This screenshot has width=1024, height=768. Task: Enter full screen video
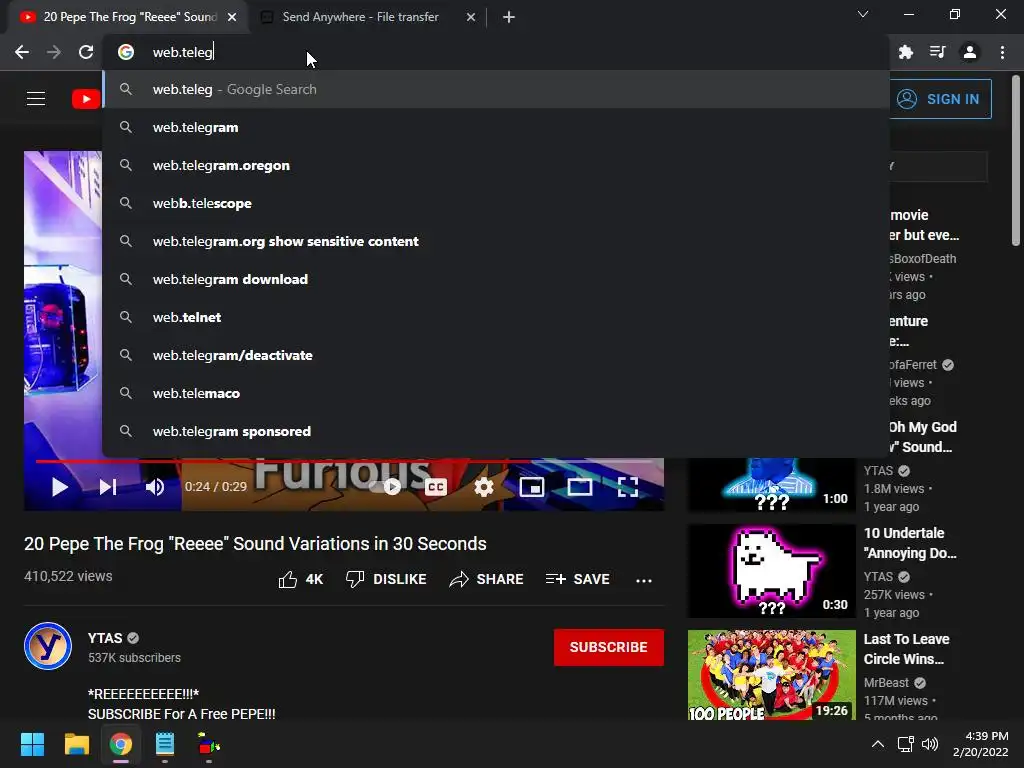click(x=628, y=487)
